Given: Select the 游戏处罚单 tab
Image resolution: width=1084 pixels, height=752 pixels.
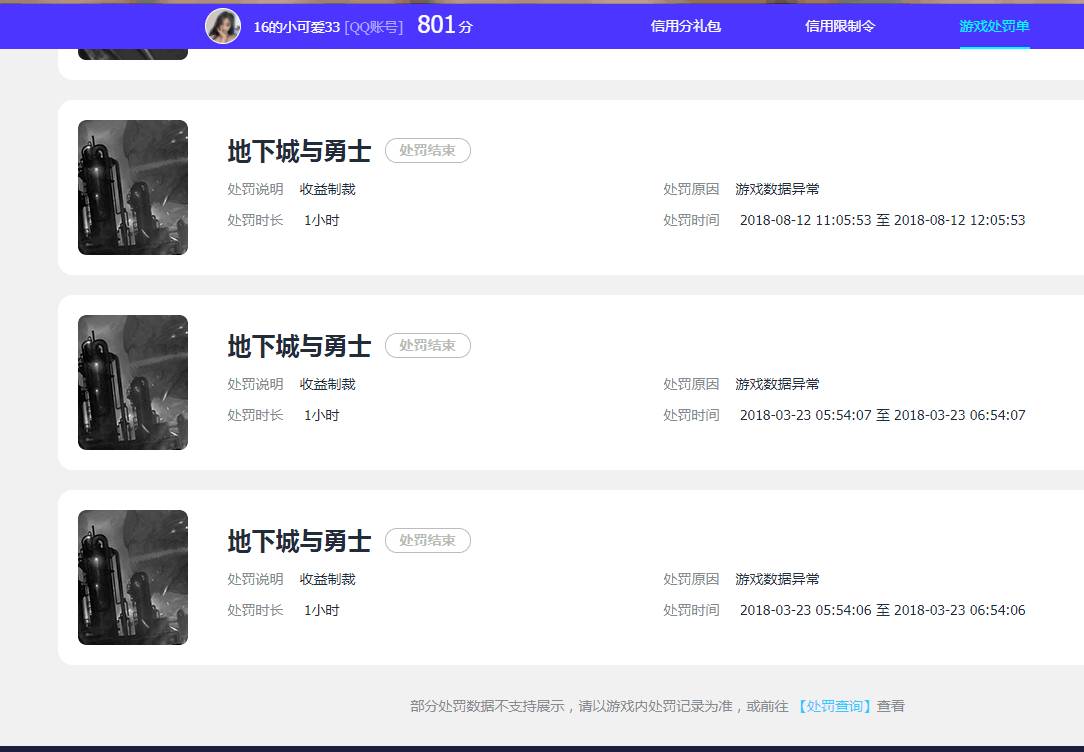Looking at the screenshot, I should [994, 26].
